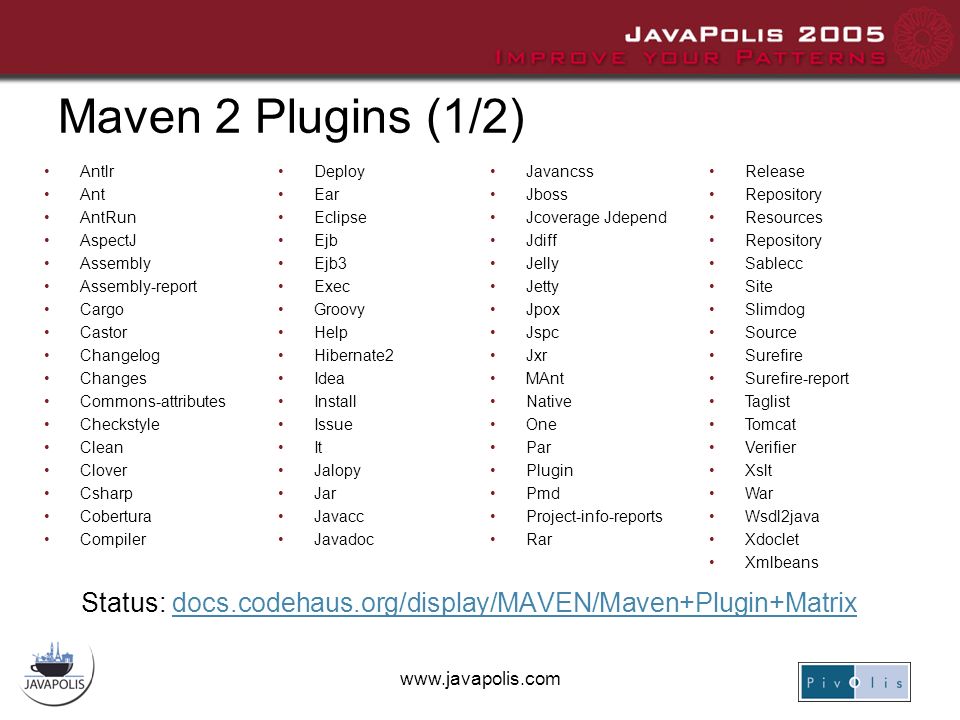Select the Jelly list item
960x720 pixels.
[x=542, y=264]
